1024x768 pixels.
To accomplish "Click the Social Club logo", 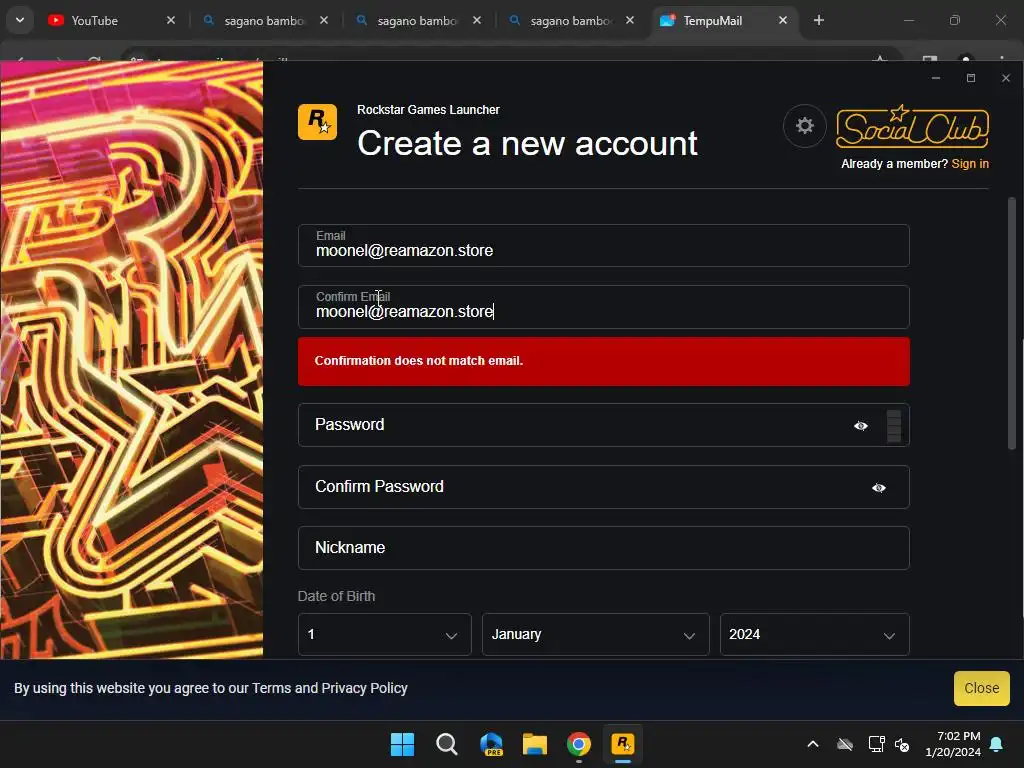I will (x=912, y=127).
